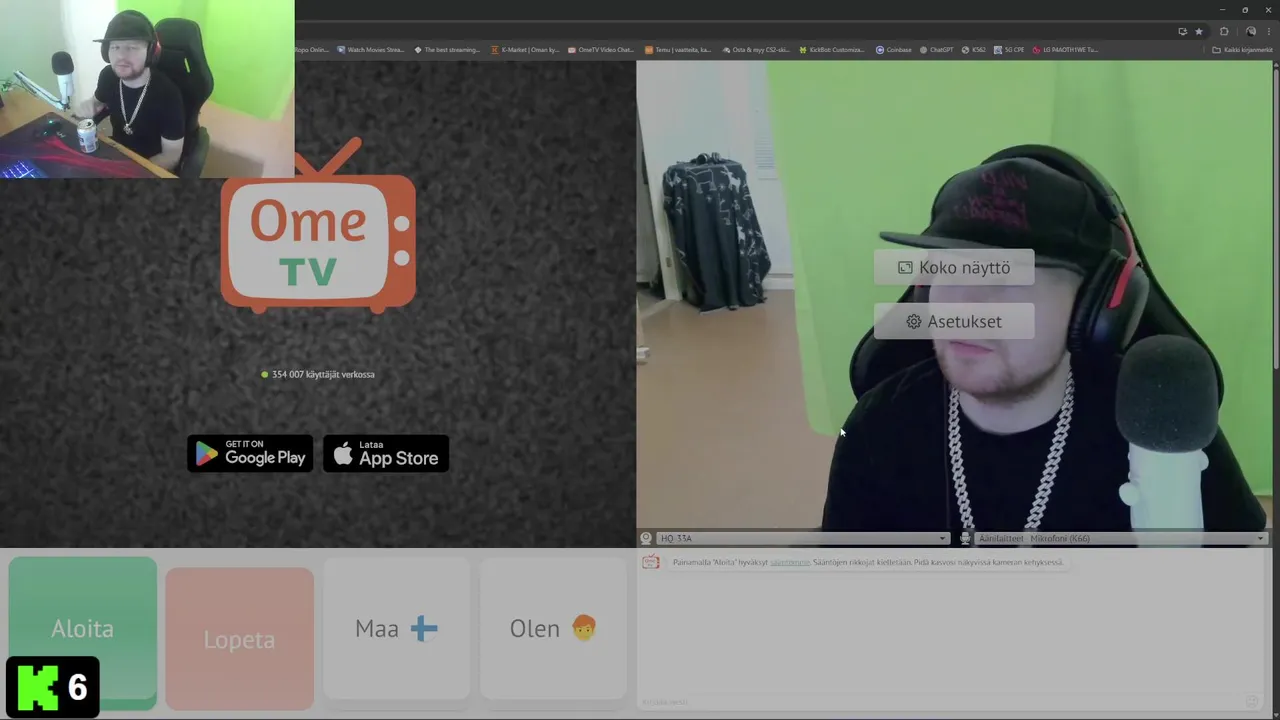The height and width of the screenshot is (720, 1280).
Task: Click the webcam icon beside camera selector
Action: coord(646,538)
